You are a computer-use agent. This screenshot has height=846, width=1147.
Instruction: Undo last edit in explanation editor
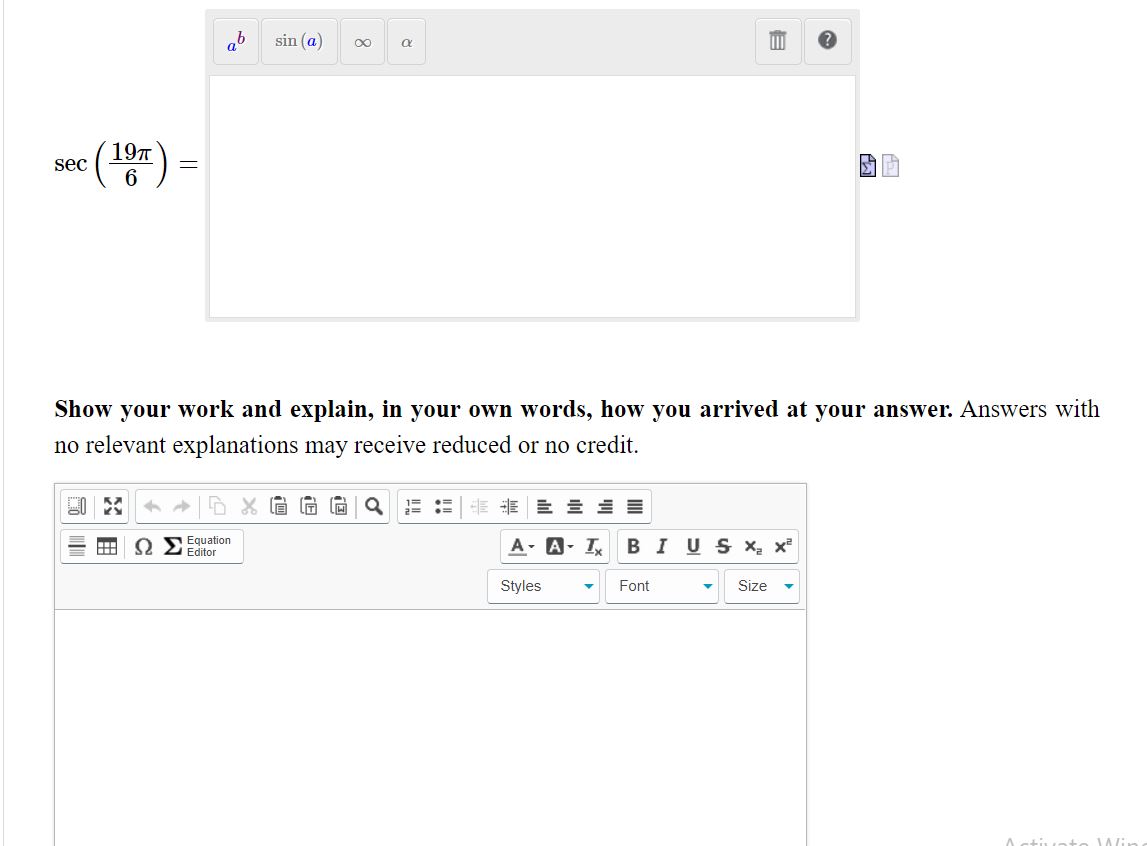(x=152, y=506)
